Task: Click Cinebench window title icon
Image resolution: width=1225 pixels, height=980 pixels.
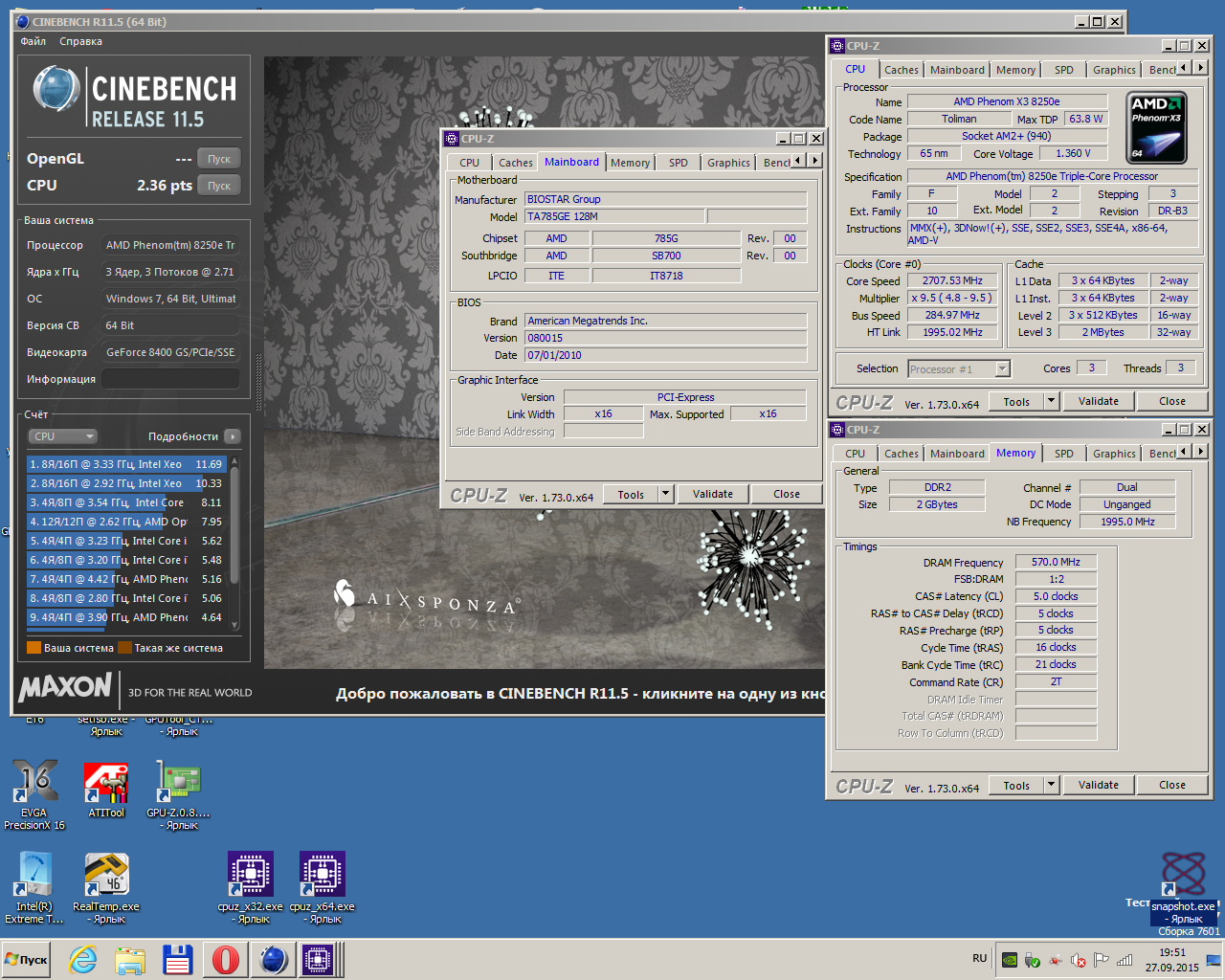Action: pyautogui.click(x=23, y=21)
